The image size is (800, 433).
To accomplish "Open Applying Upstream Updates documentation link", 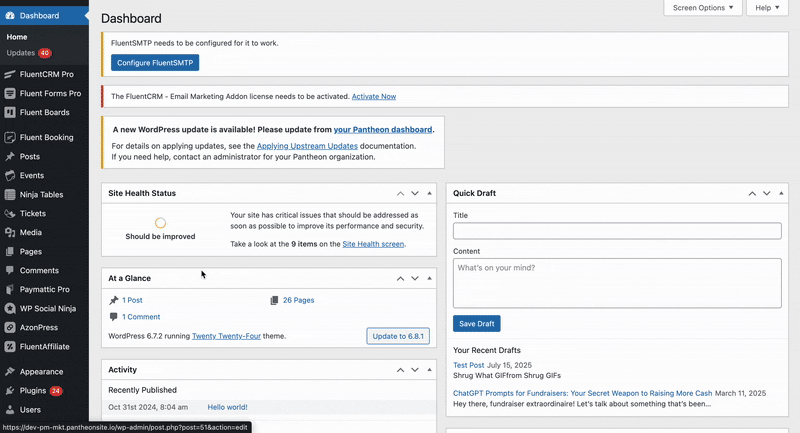I will pyautogui.click(x=307, y=146).
